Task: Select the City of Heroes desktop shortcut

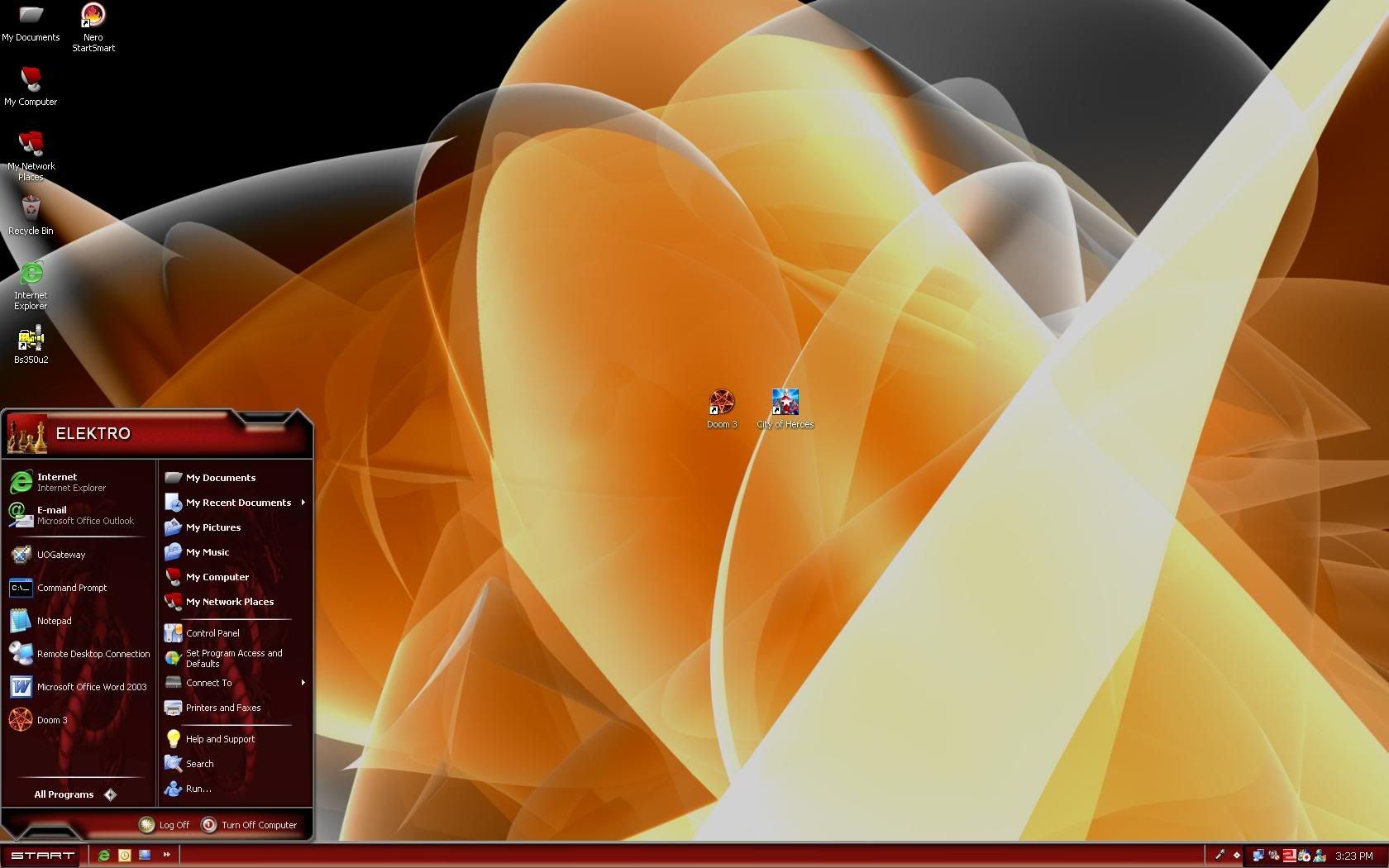Action: [785, 409]
